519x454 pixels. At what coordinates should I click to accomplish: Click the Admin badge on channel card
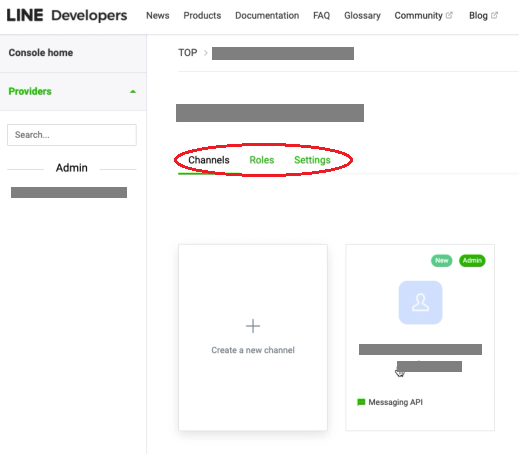tap(472, 260)
